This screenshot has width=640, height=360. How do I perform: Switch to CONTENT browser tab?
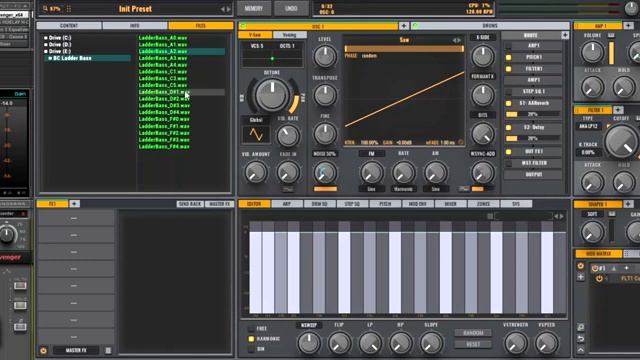point(69,26)
